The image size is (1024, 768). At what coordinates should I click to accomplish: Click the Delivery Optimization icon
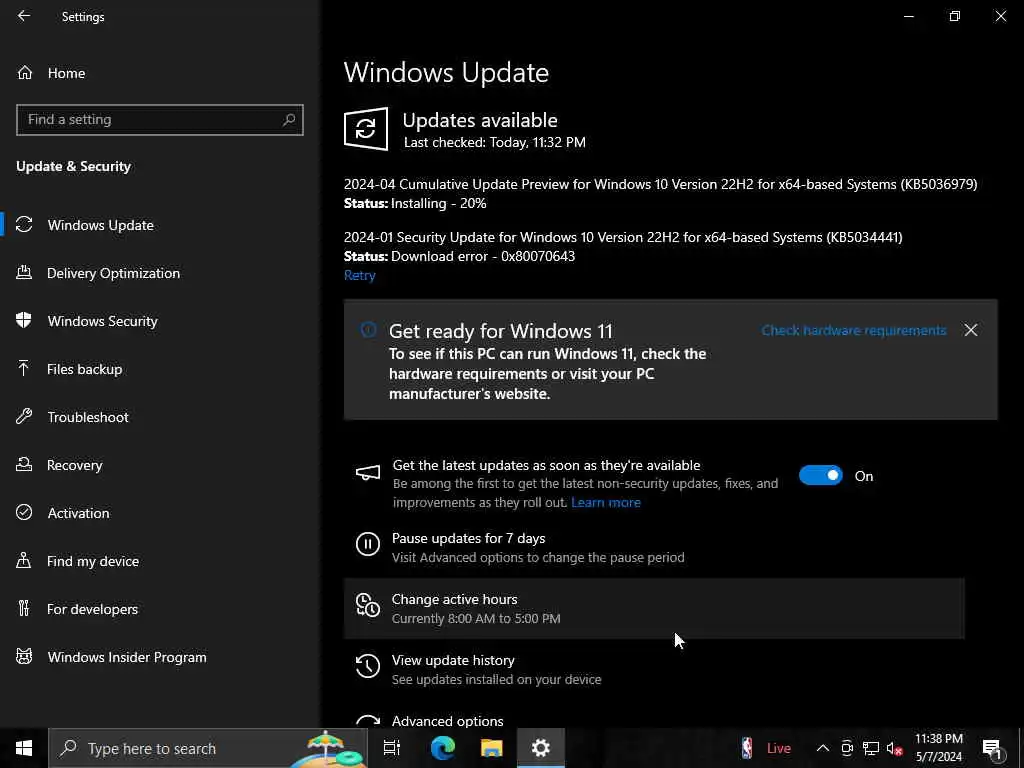click(x=24, y=272)
